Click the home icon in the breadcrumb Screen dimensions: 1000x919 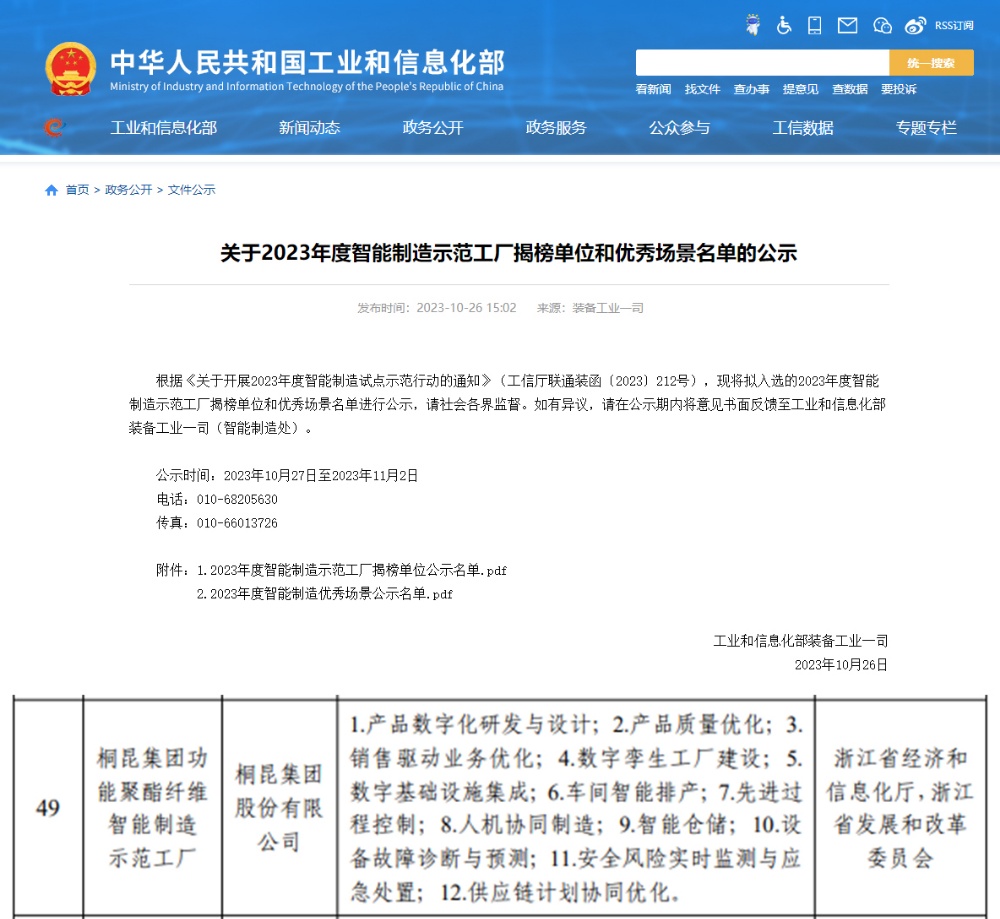click(x=49, y=189)
